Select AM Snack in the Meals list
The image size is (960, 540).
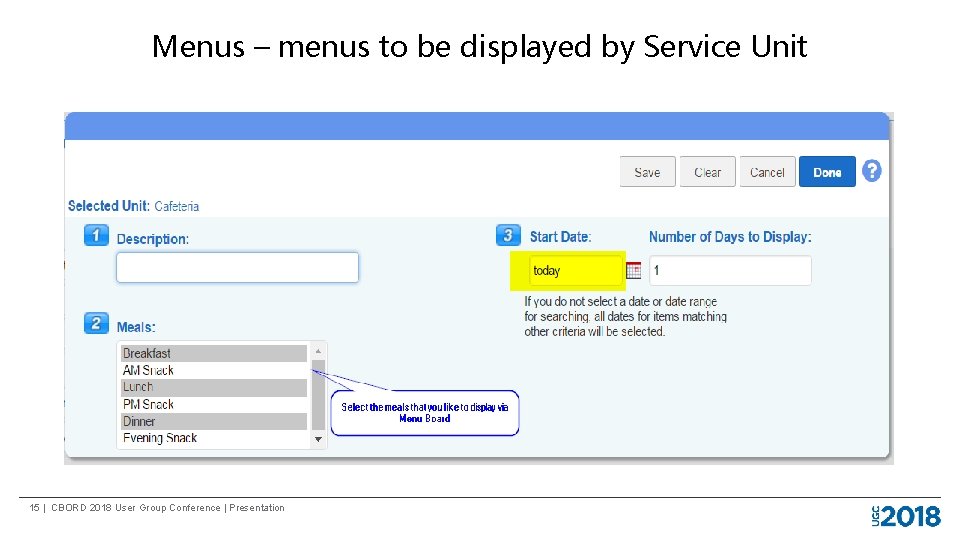(214, 370)
